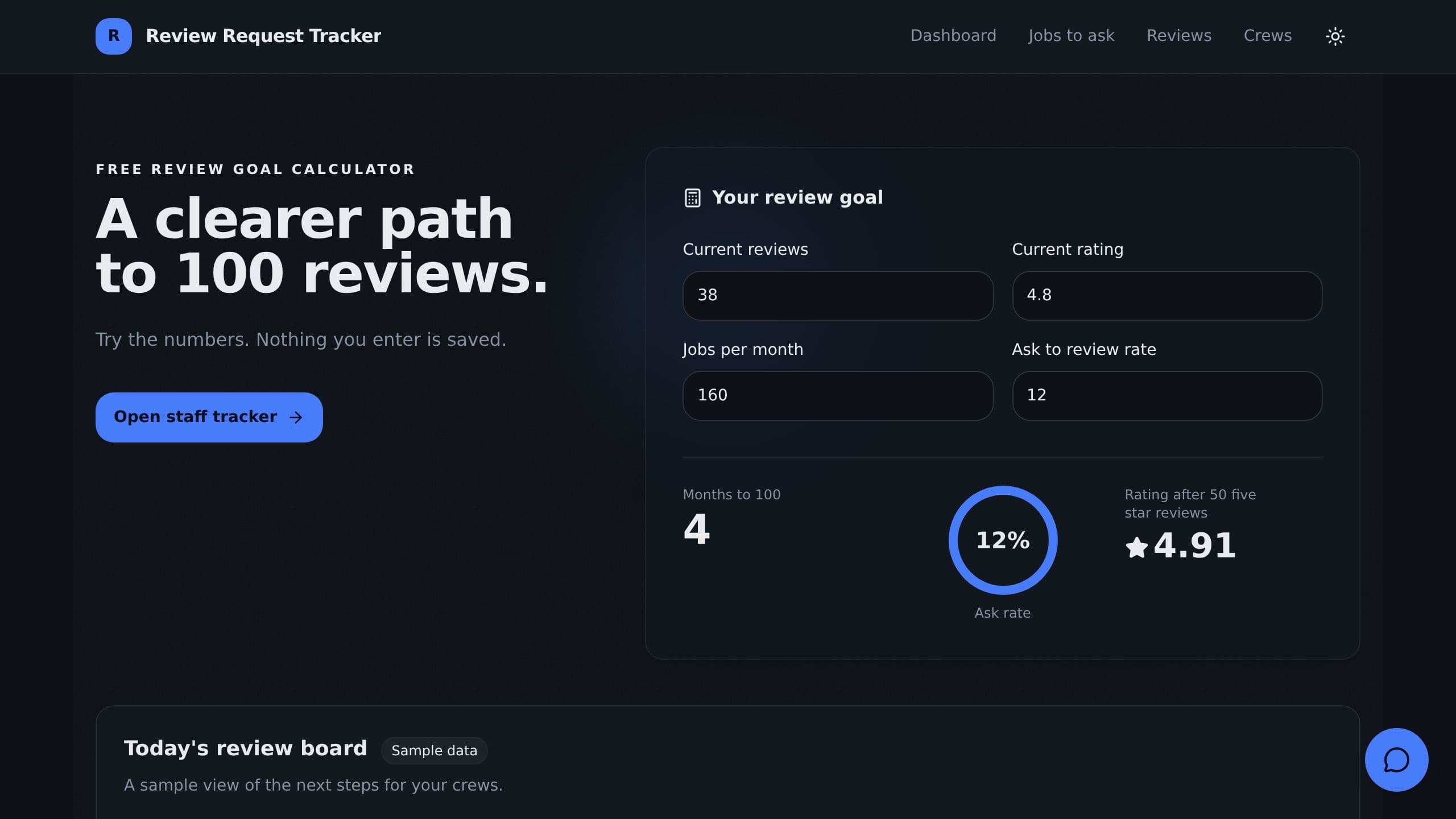The height and width of the screenshot is (819, 1456).
Task: Click the 4.91 projected rating value
Action: click(x=1194, y=545)
